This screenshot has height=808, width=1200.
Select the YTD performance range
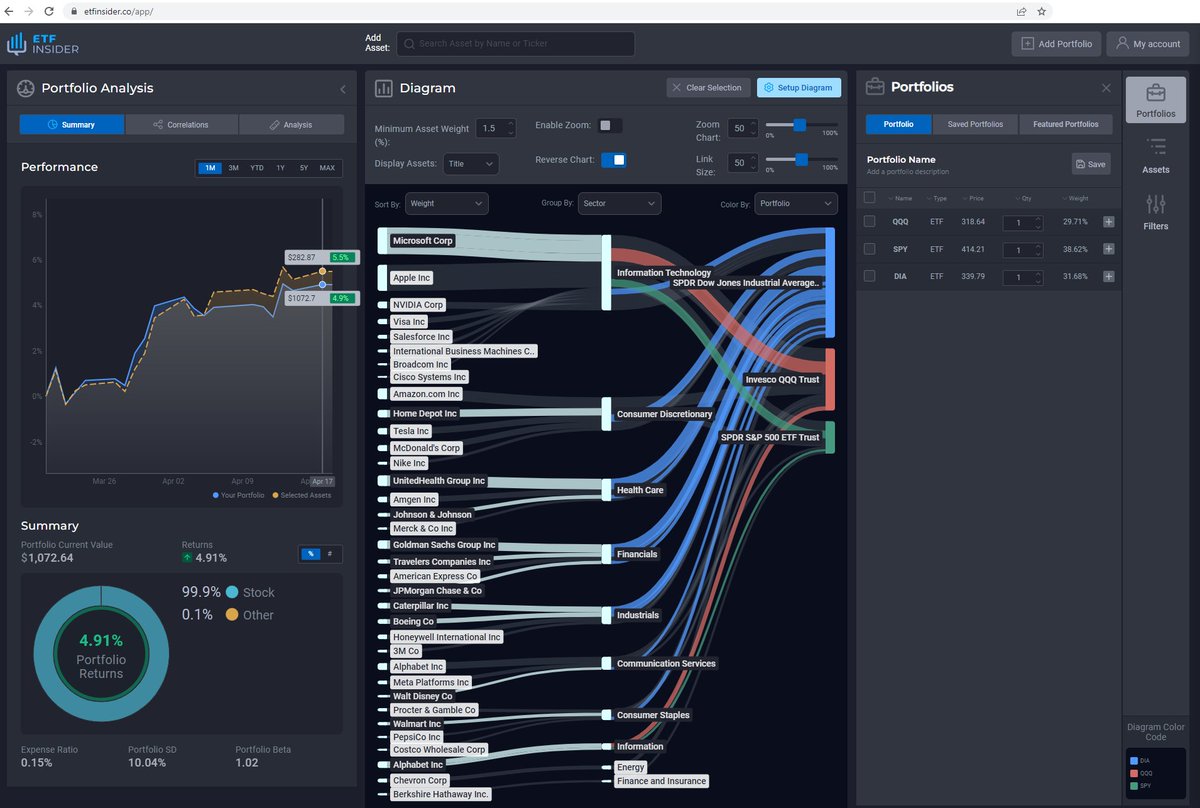[257, 168]
